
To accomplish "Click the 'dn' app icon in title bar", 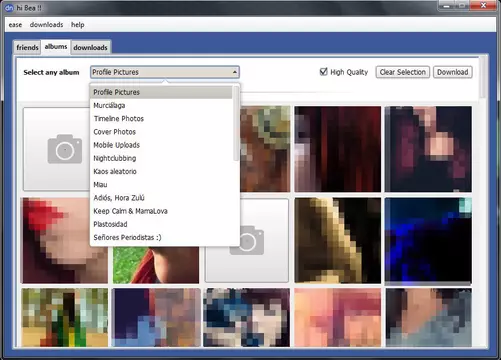I will (x=9, y=8).
